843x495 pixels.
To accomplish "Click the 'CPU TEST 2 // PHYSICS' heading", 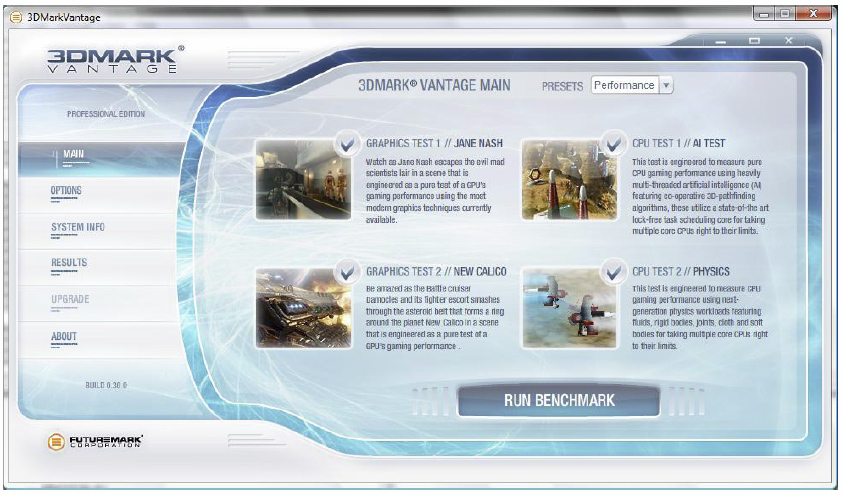I will coord(681,272).
